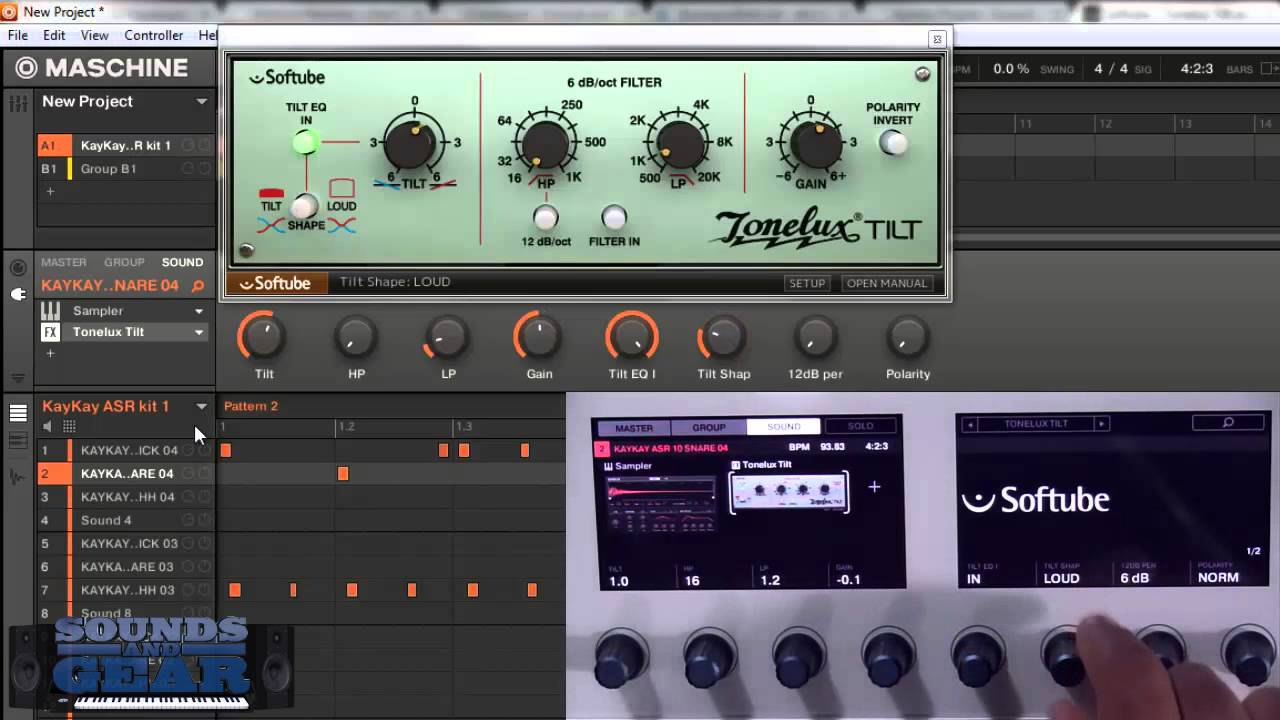Switch to the GROUP tab
1280x720 pixels.
click(x=124, y=262)
